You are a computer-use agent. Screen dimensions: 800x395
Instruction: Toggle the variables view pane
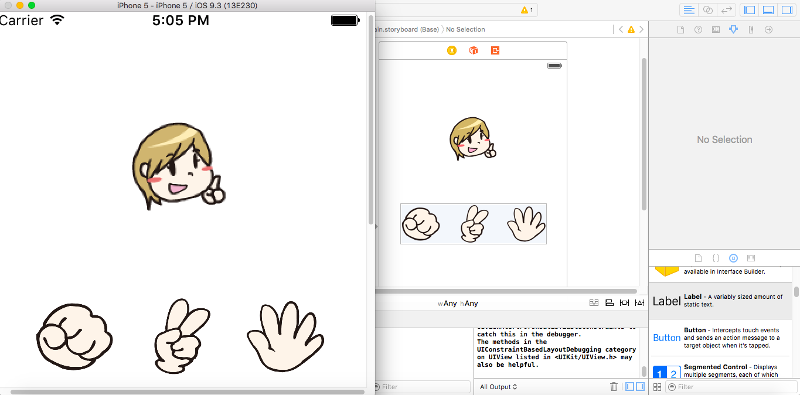click(630, 387)
